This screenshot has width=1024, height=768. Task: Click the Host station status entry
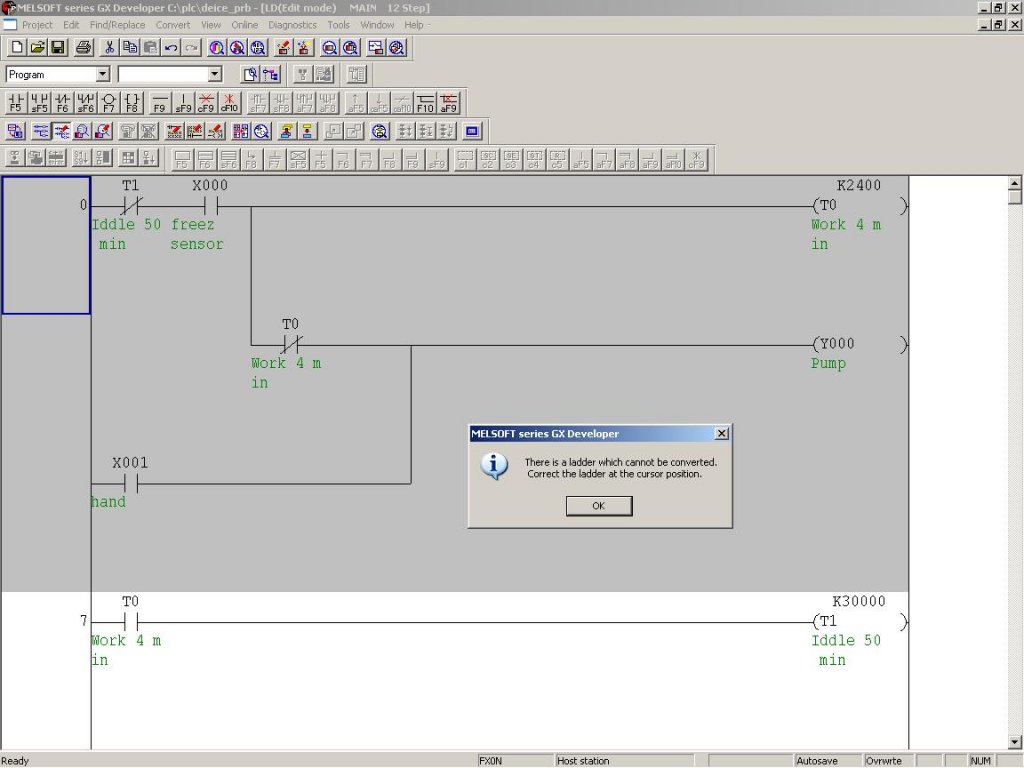tap(624, 761)
